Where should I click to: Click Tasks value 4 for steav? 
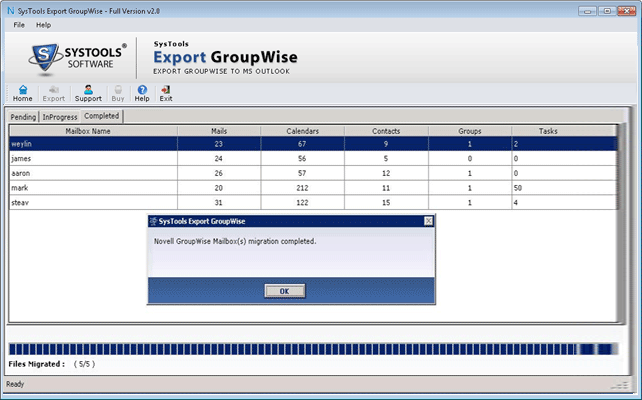coord(515,203)
